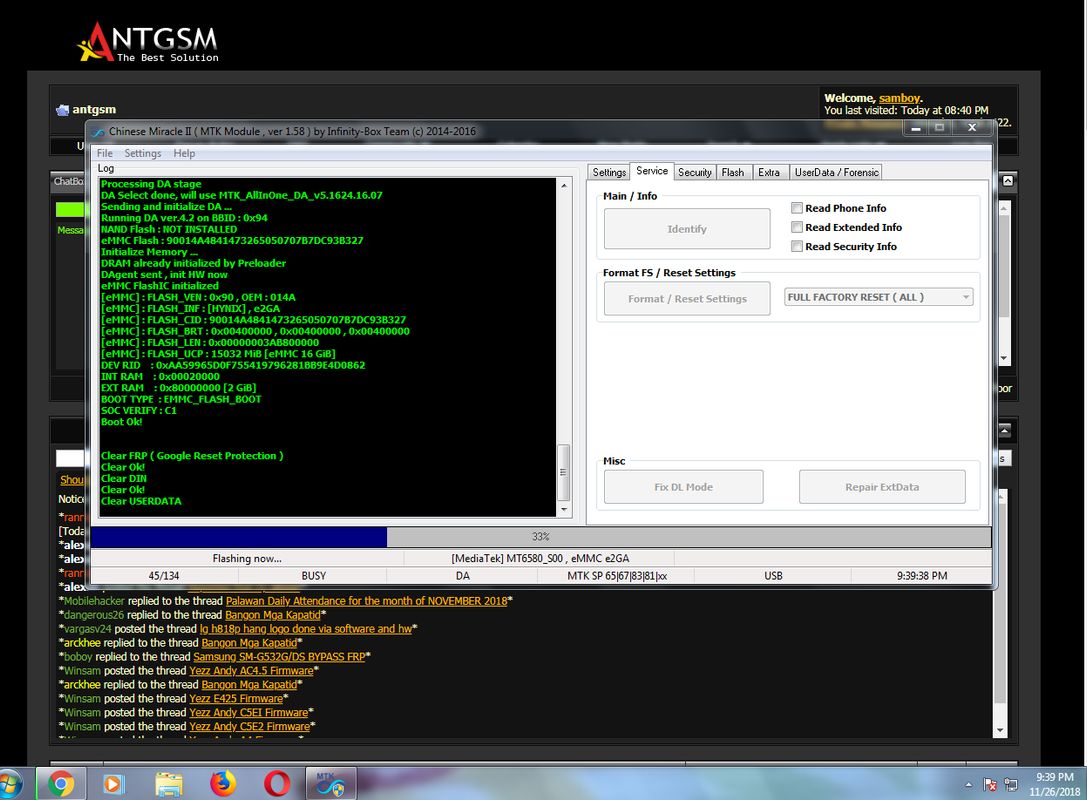Switch to the Extra tab
The height and width of the screenshot is (800, 1087).
(769, 172)
